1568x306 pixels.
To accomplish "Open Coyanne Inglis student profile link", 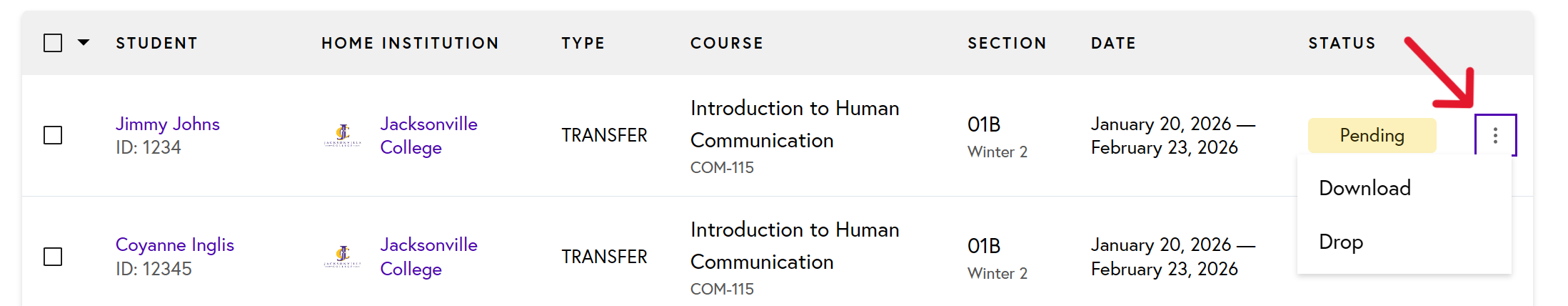I will point(175,245).
